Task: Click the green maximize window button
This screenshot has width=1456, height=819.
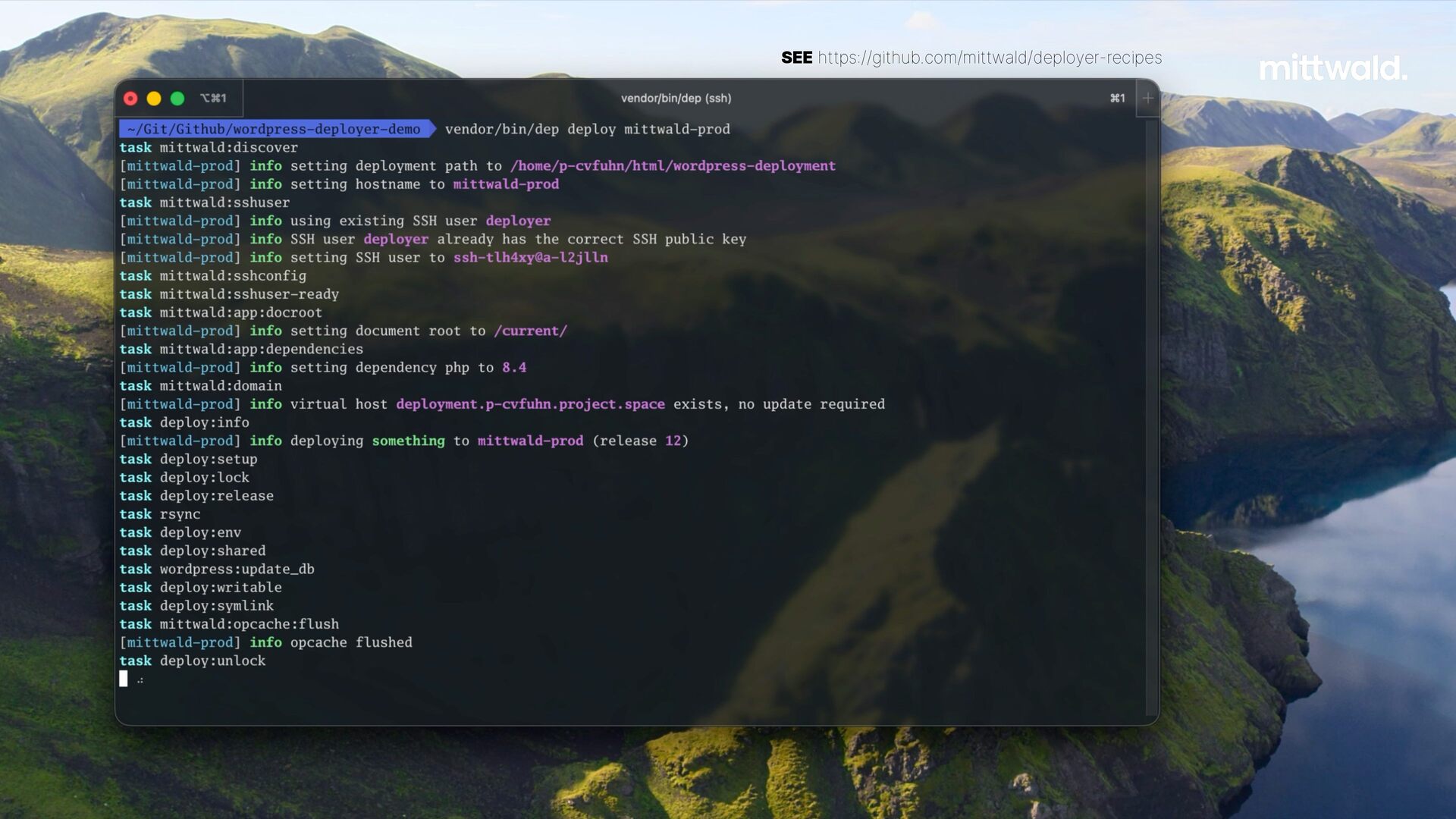Action: [177, 99]
